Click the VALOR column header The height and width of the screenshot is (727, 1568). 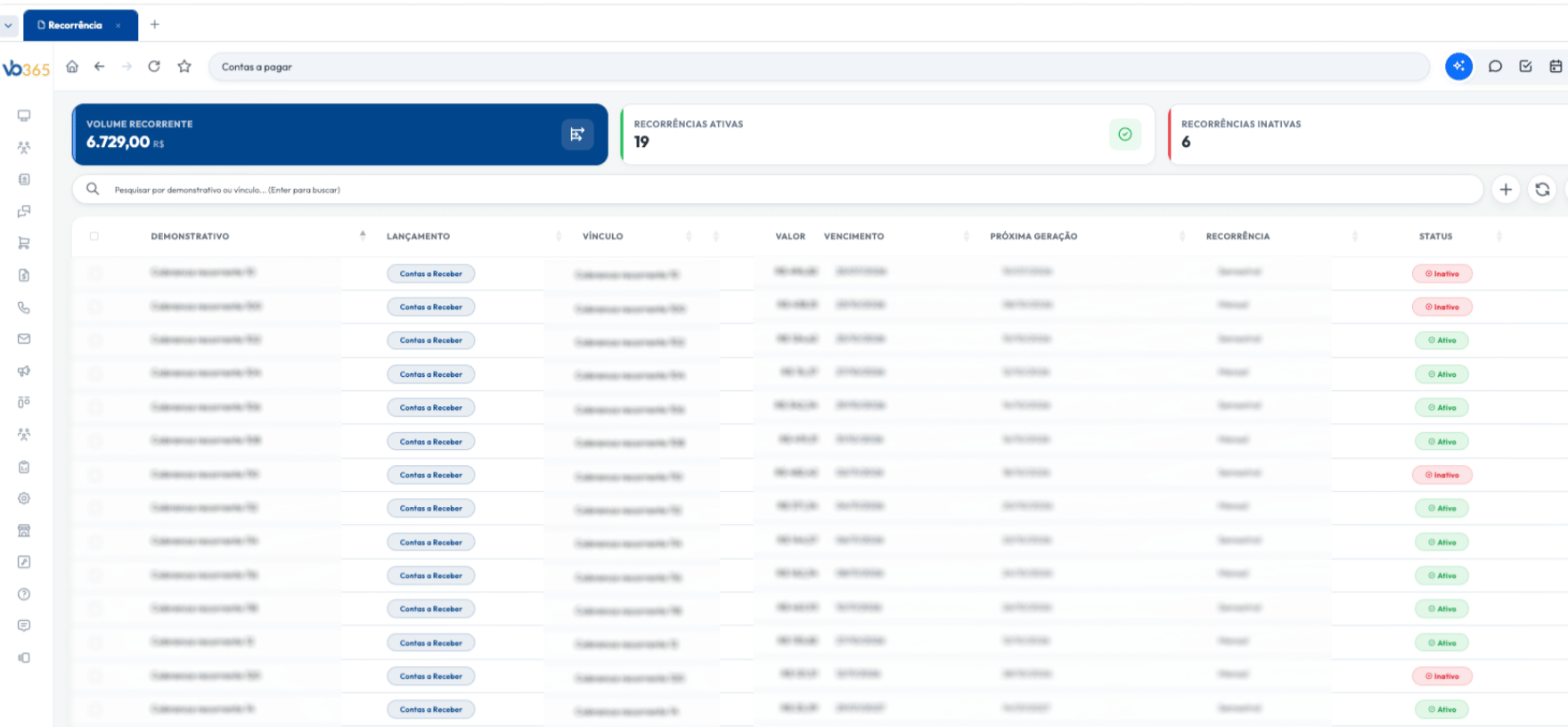[x=790, y=236]
